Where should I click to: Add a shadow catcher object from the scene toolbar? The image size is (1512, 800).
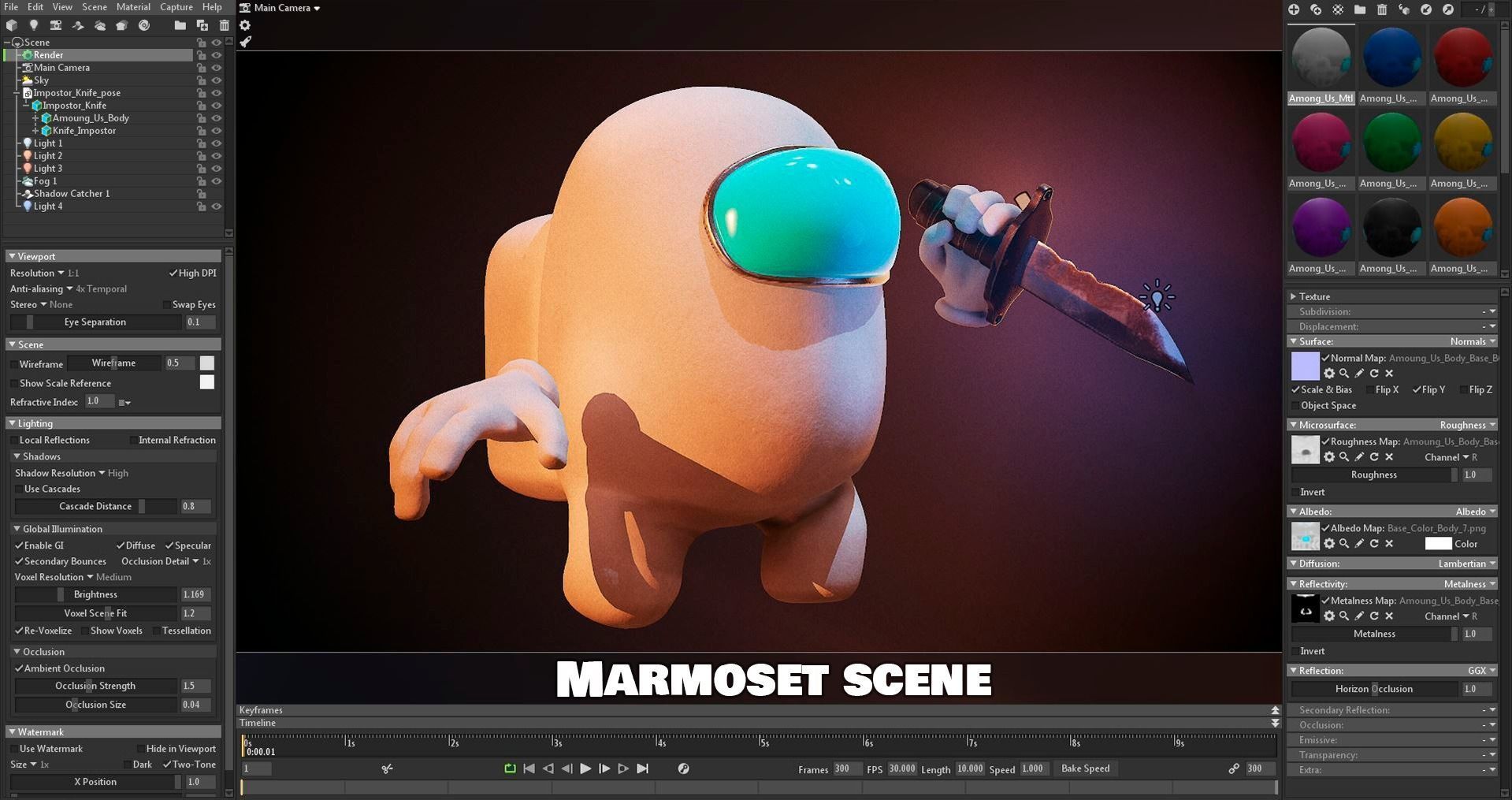coord(78,25)
